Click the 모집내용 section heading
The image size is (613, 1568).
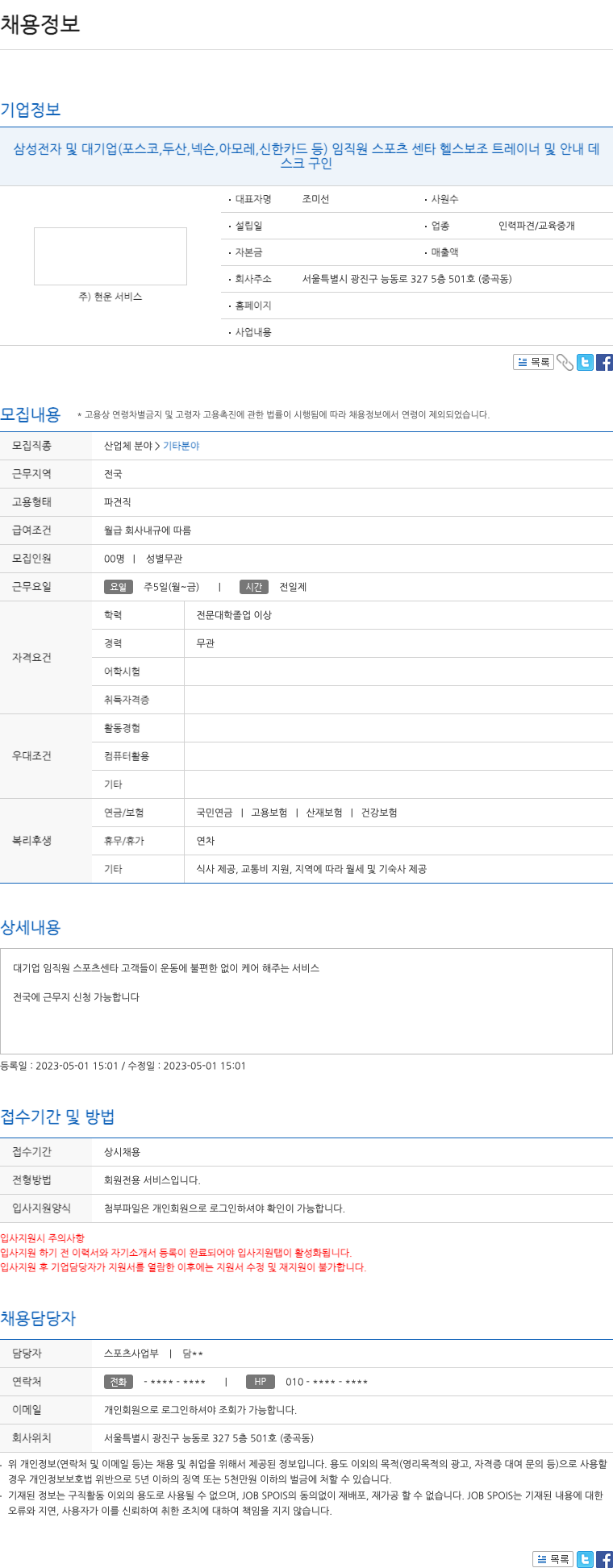click(x=31, y=414)
